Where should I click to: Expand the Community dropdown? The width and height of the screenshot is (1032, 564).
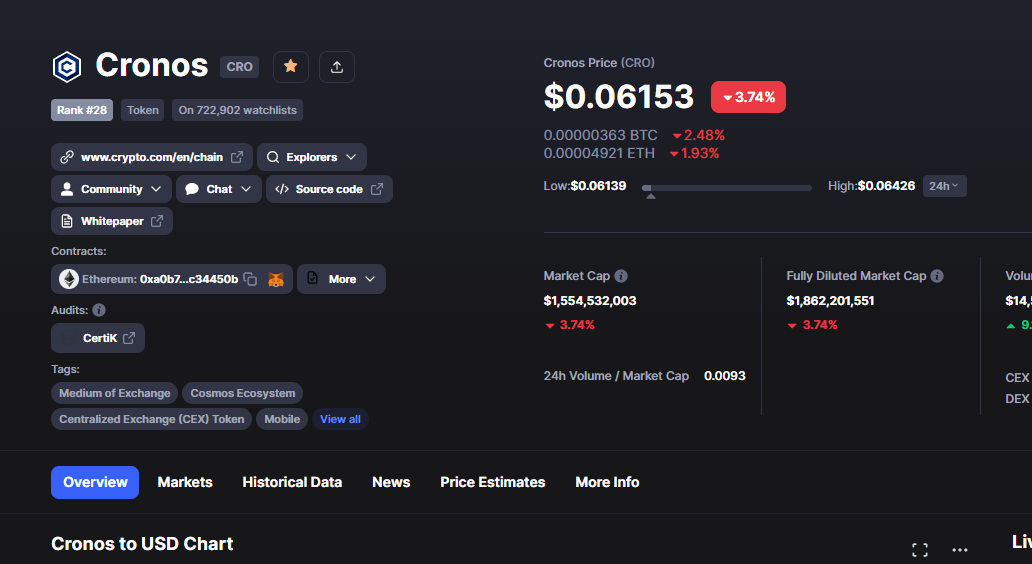coord(111,189)
